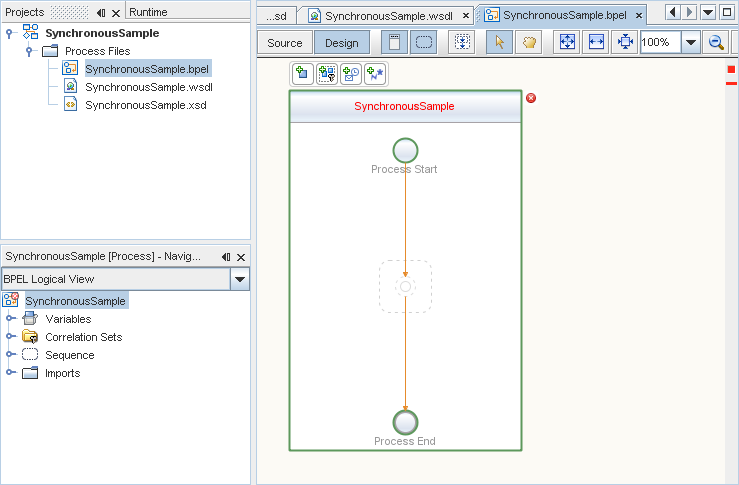Switch to Source view
The height and width of the screenshot is (485, 739).
(x=285, y=43)
